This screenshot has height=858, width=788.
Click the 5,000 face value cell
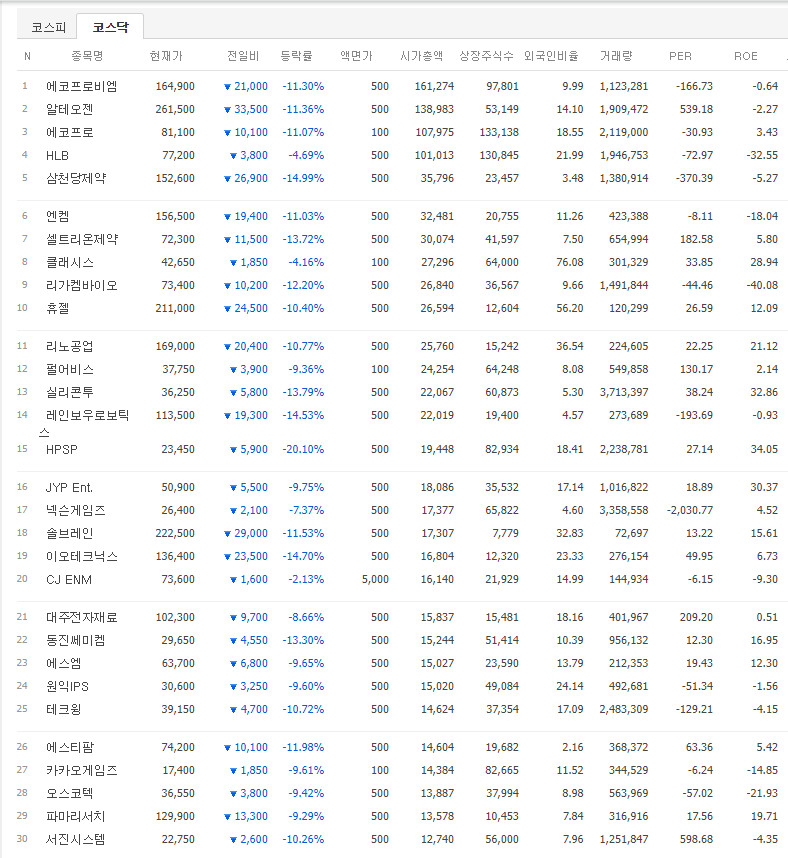[x=375, y=579]
